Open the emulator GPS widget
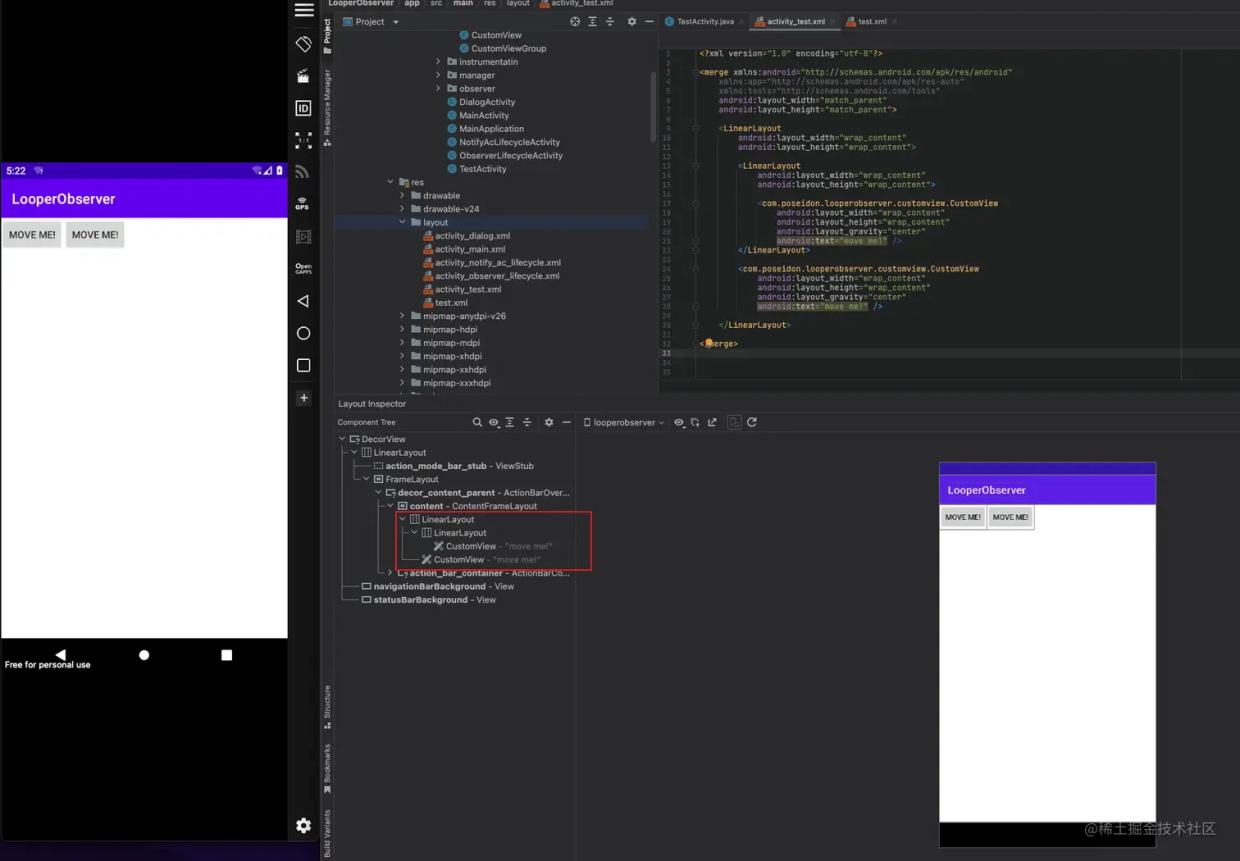Screen dimensions: 1240x861 (304, 204)
